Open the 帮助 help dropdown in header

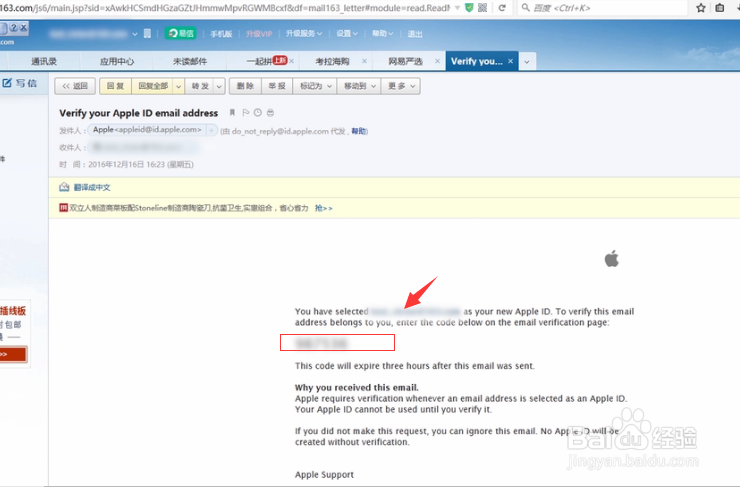click(382, 34)
